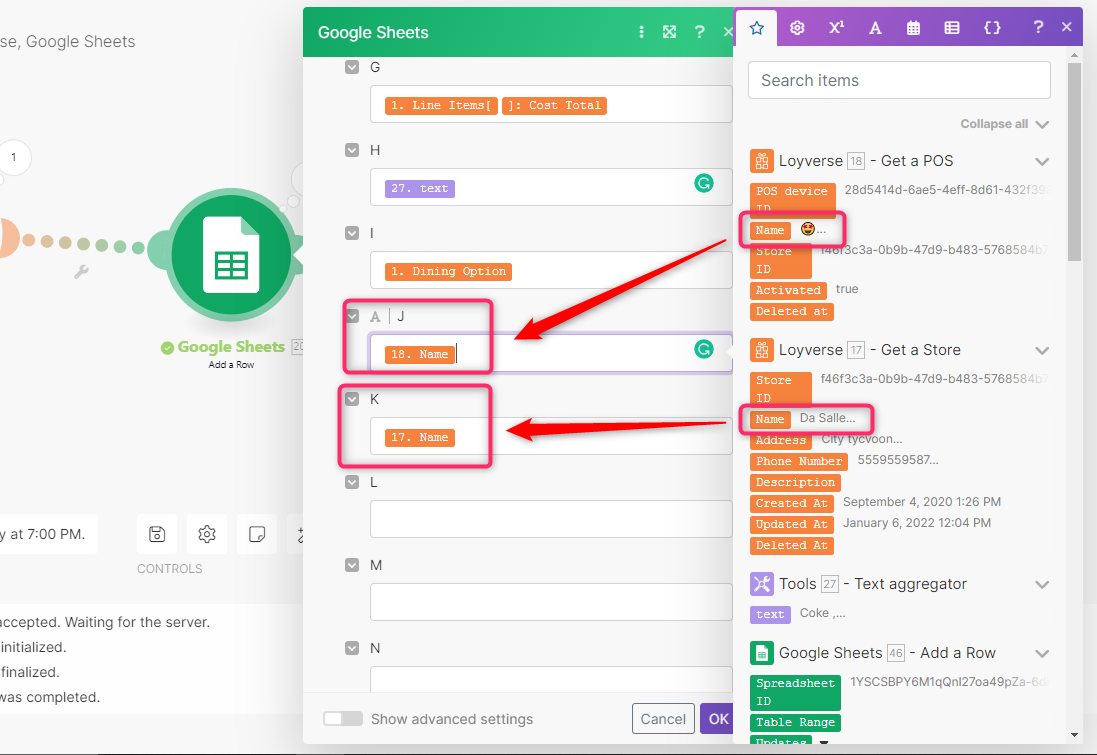Switch to the text functions tab

875,28
